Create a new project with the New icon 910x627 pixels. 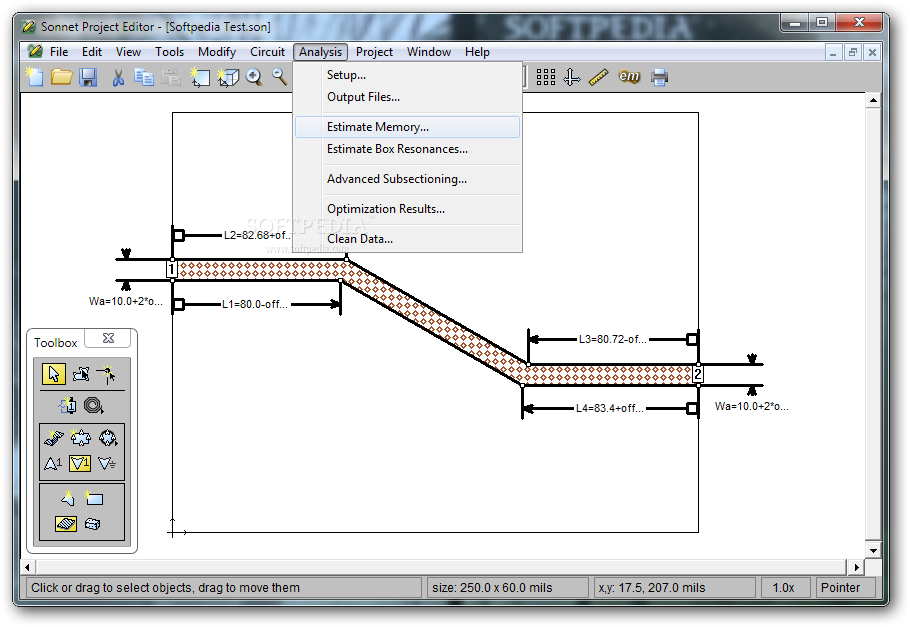pos(34,77)
